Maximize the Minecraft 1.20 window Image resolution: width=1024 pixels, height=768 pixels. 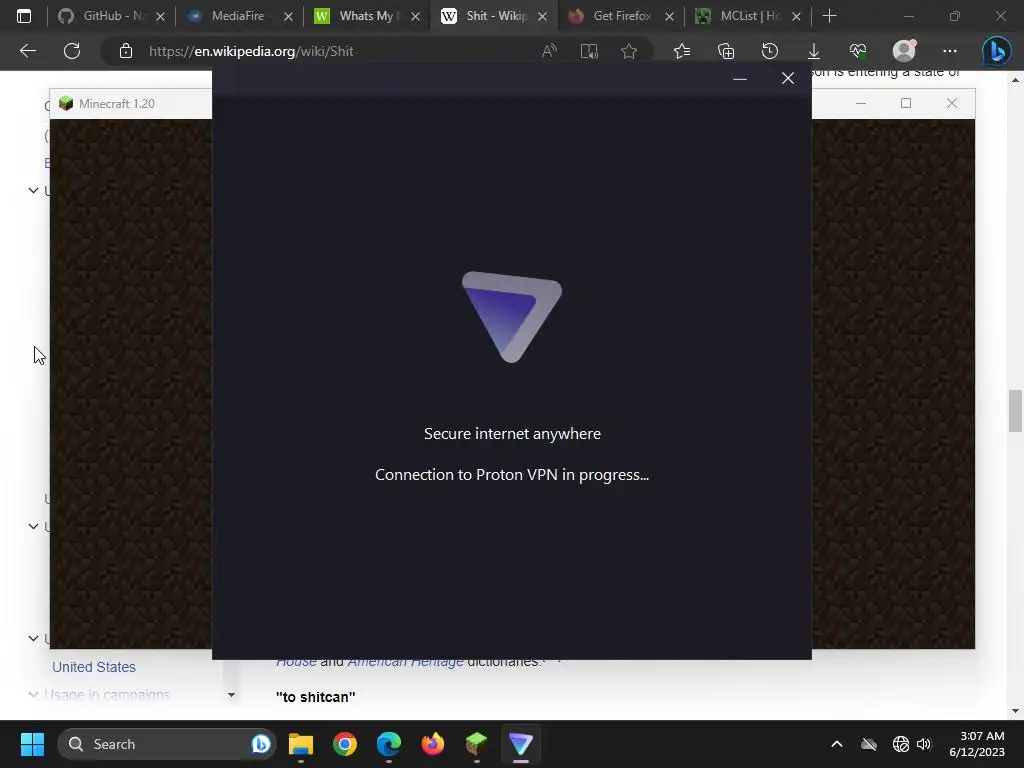906,103
